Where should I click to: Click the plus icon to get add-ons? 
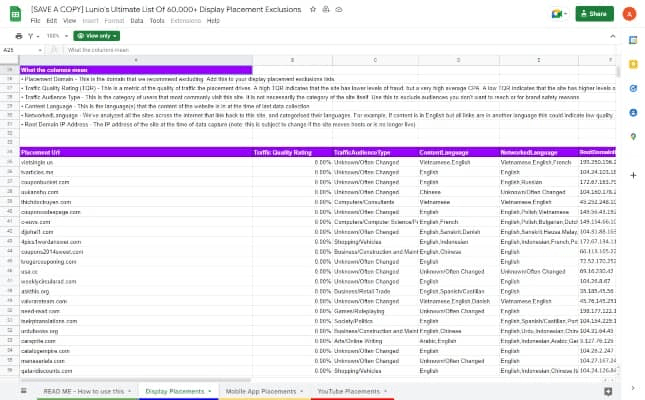click(x=633, y=175)
